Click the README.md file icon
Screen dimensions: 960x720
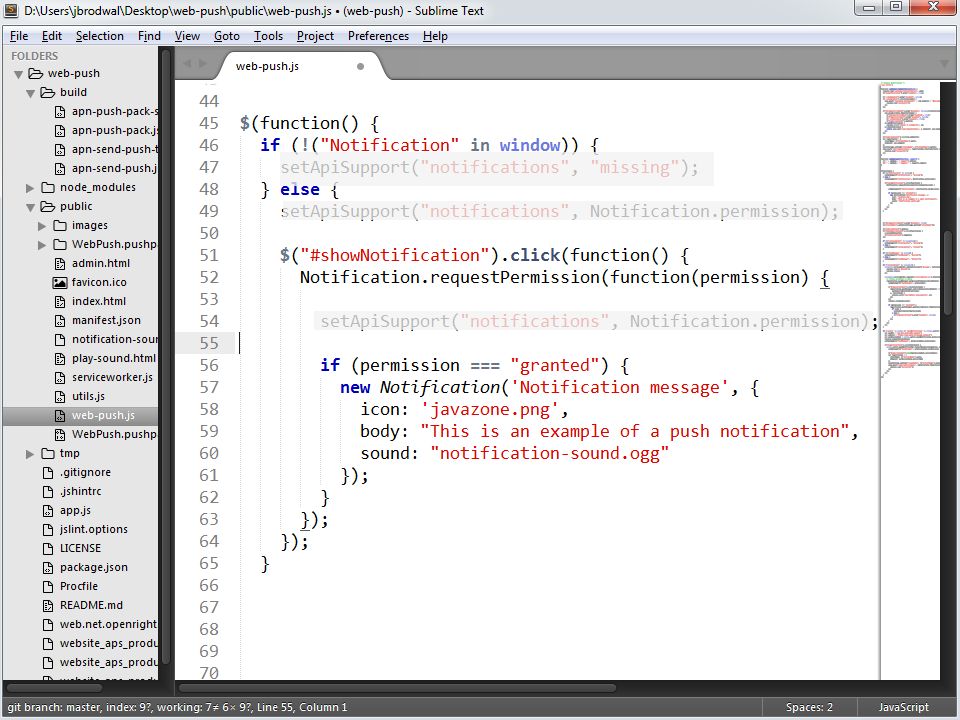tap(48, 605)
